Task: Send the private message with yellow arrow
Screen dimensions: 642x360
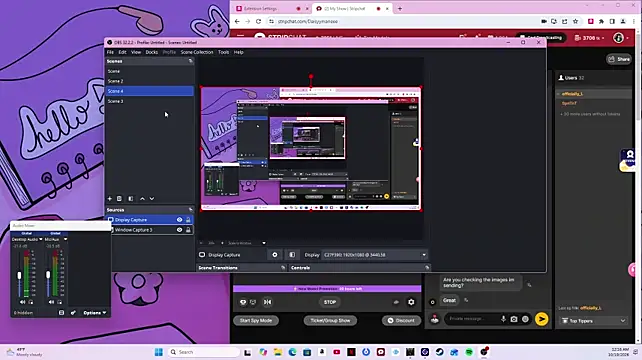Action: (542, 319)
